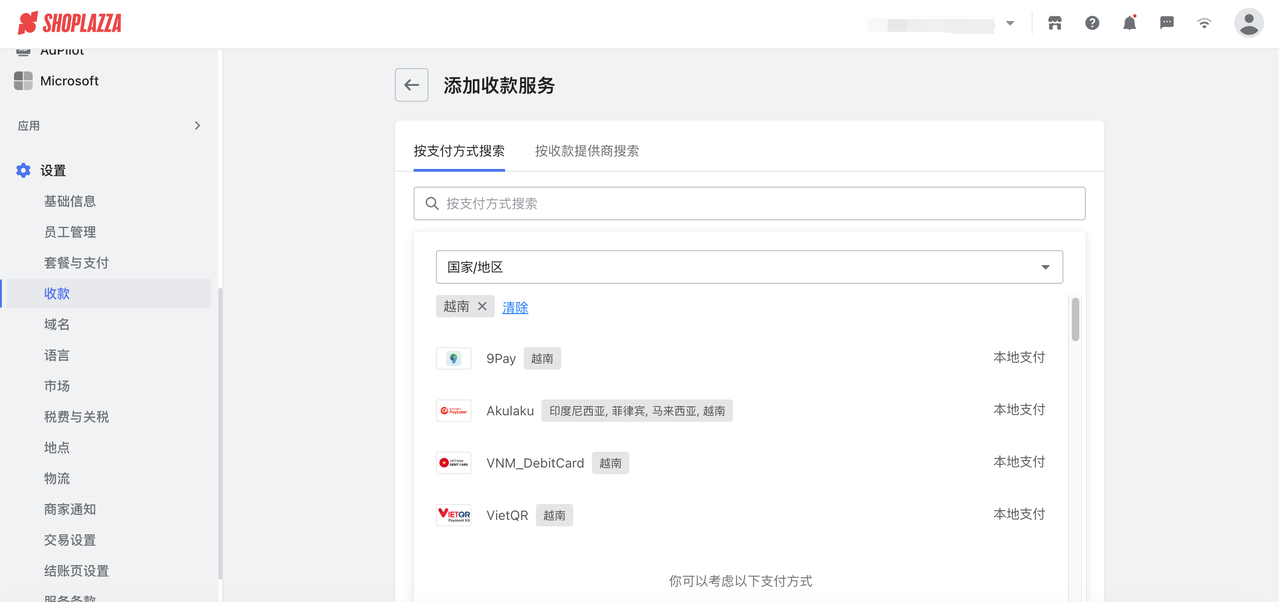Click the 清除 link
Image resolution: width=1280 pixels, height=602 pixels.
coord(514,306)
